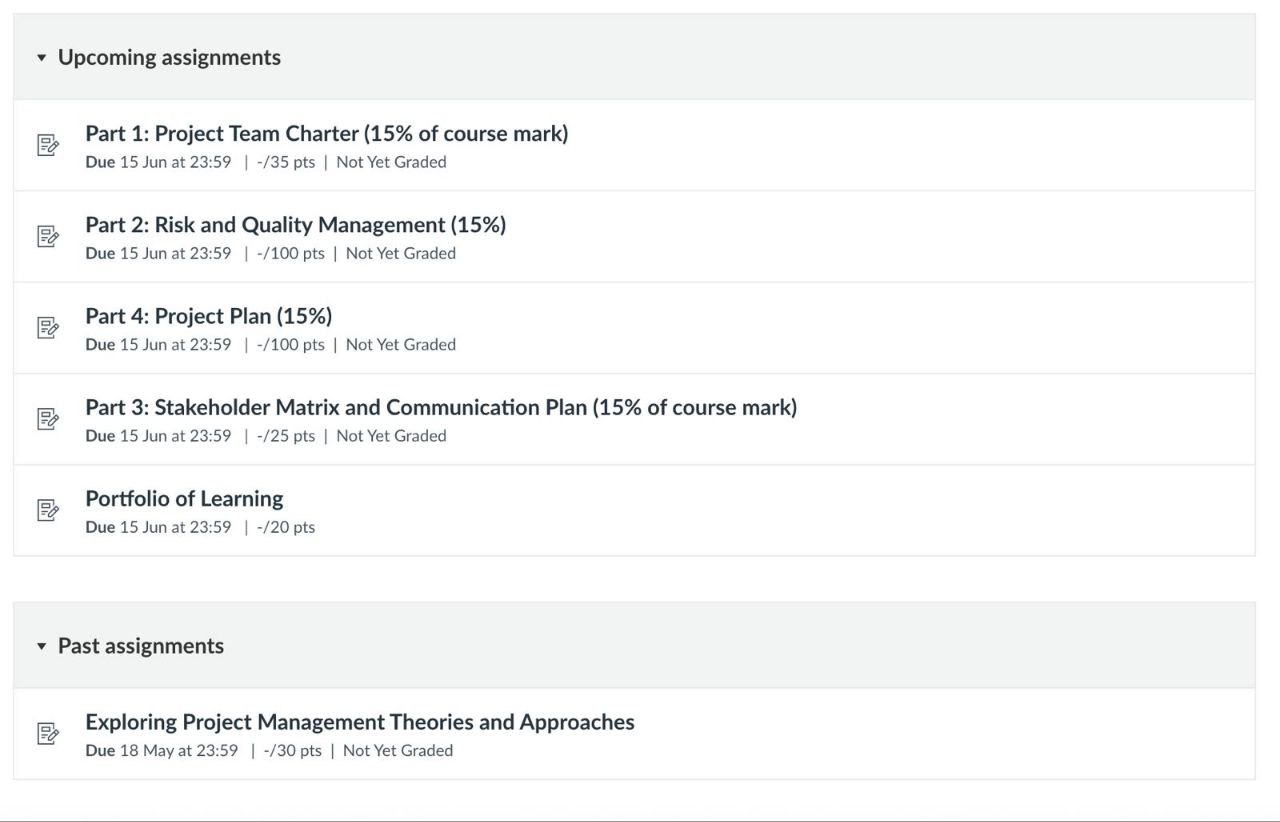Collapse the Past assignments triangle

(41, 647)
